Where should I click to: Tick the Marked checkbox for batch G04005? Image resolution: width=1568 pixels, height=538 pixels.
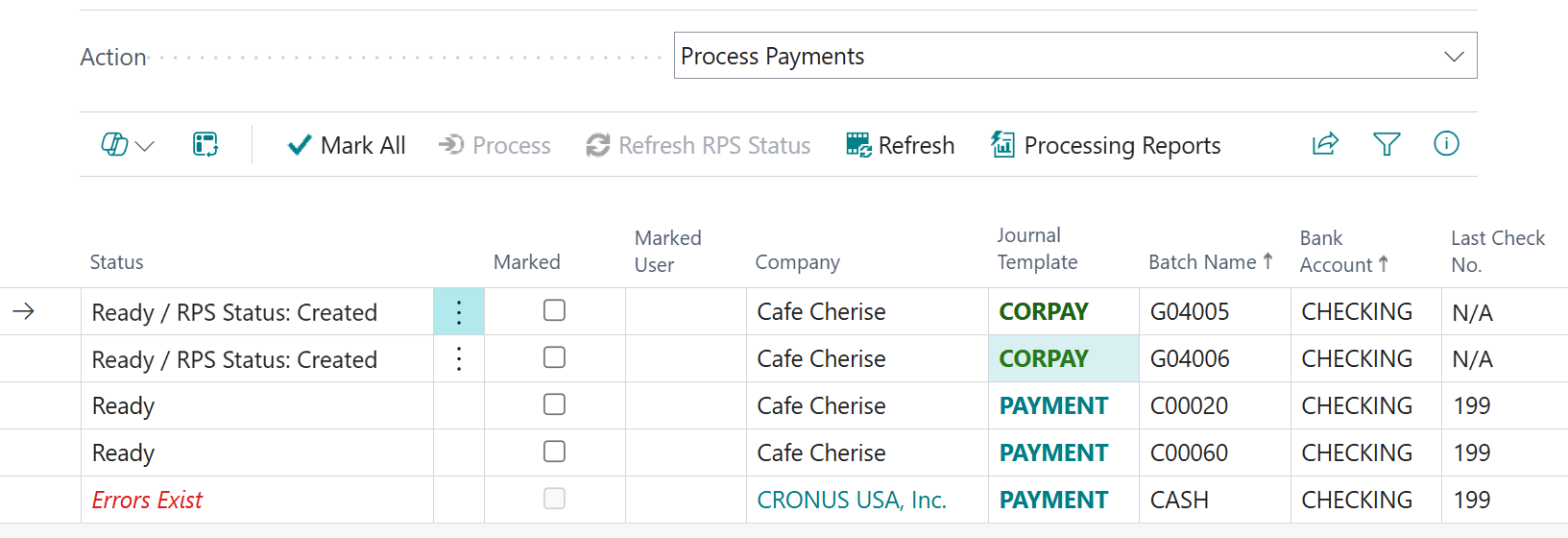(554, 310)
